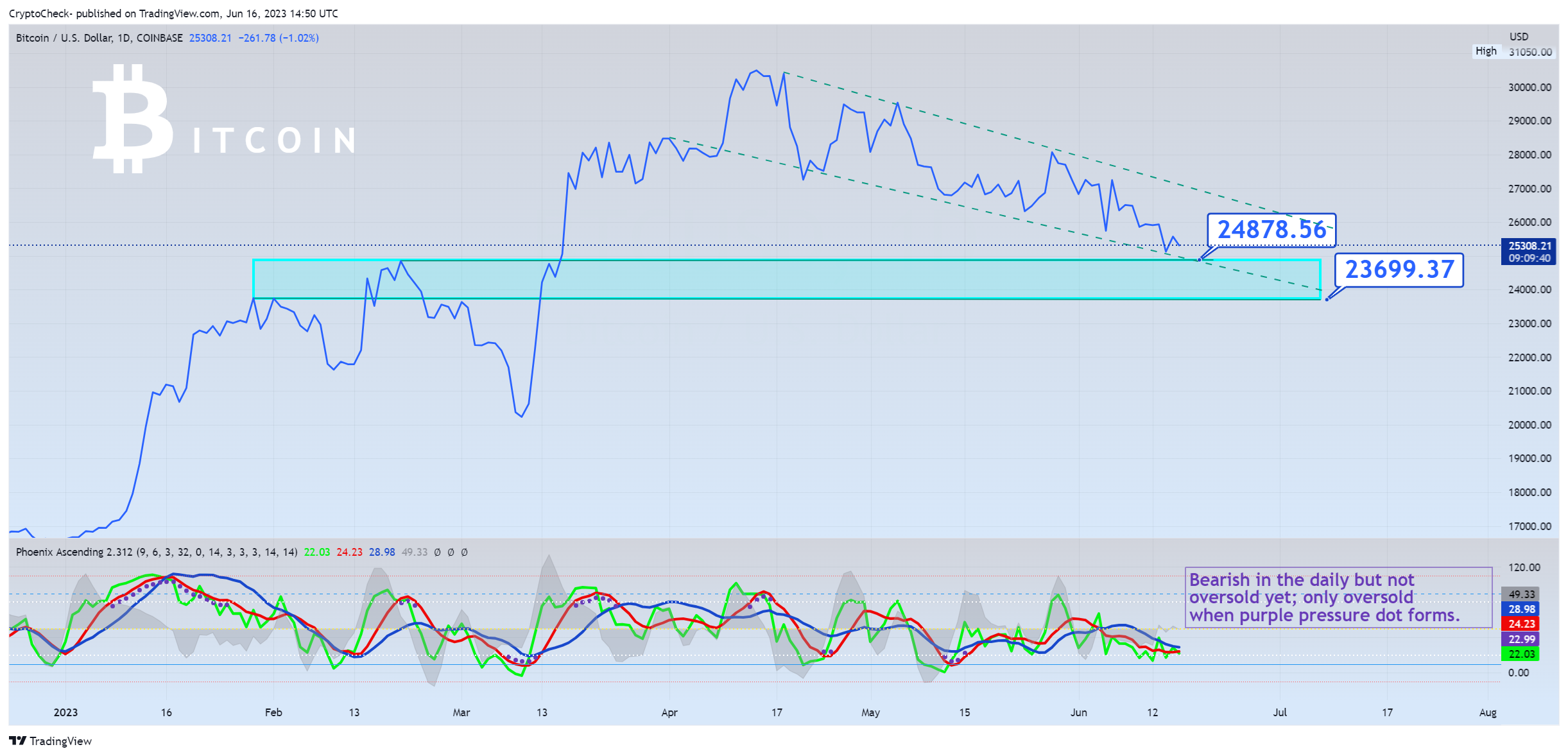Viewport: 1568px width, 756px height.
Task: Click the blue indicator value 28.98 in legend
Action: pos(382,552)
